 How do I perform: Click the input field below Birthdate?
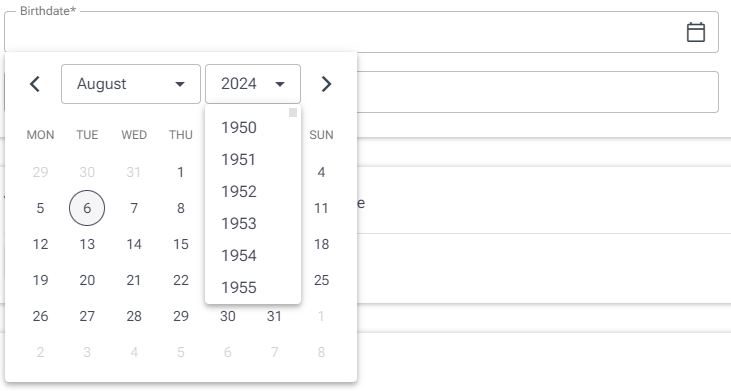538,92
